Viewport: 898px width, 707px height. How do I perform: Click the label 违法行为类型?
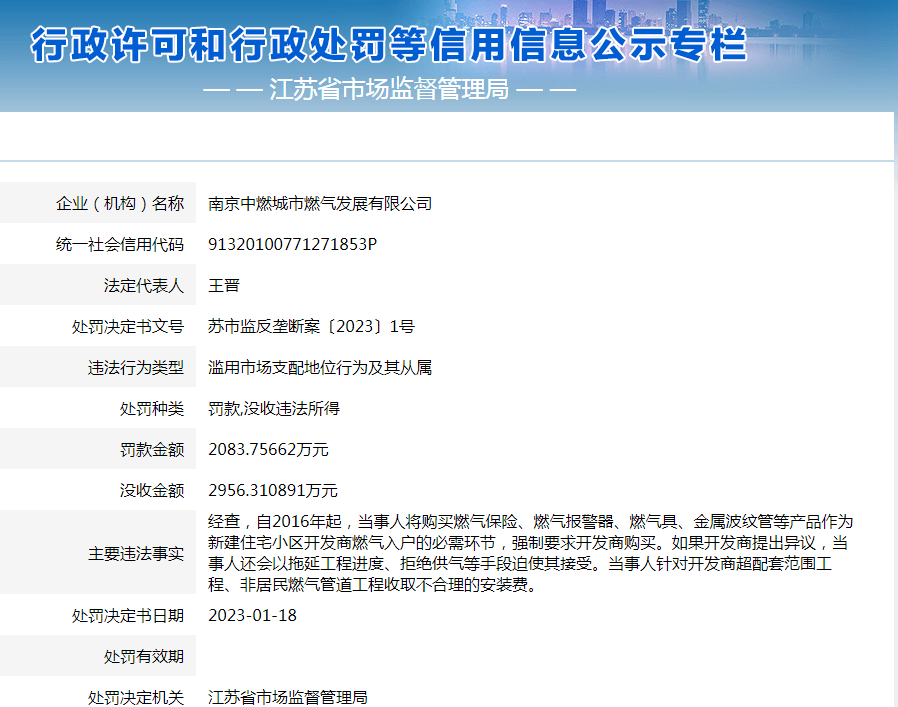coord(136,368)
